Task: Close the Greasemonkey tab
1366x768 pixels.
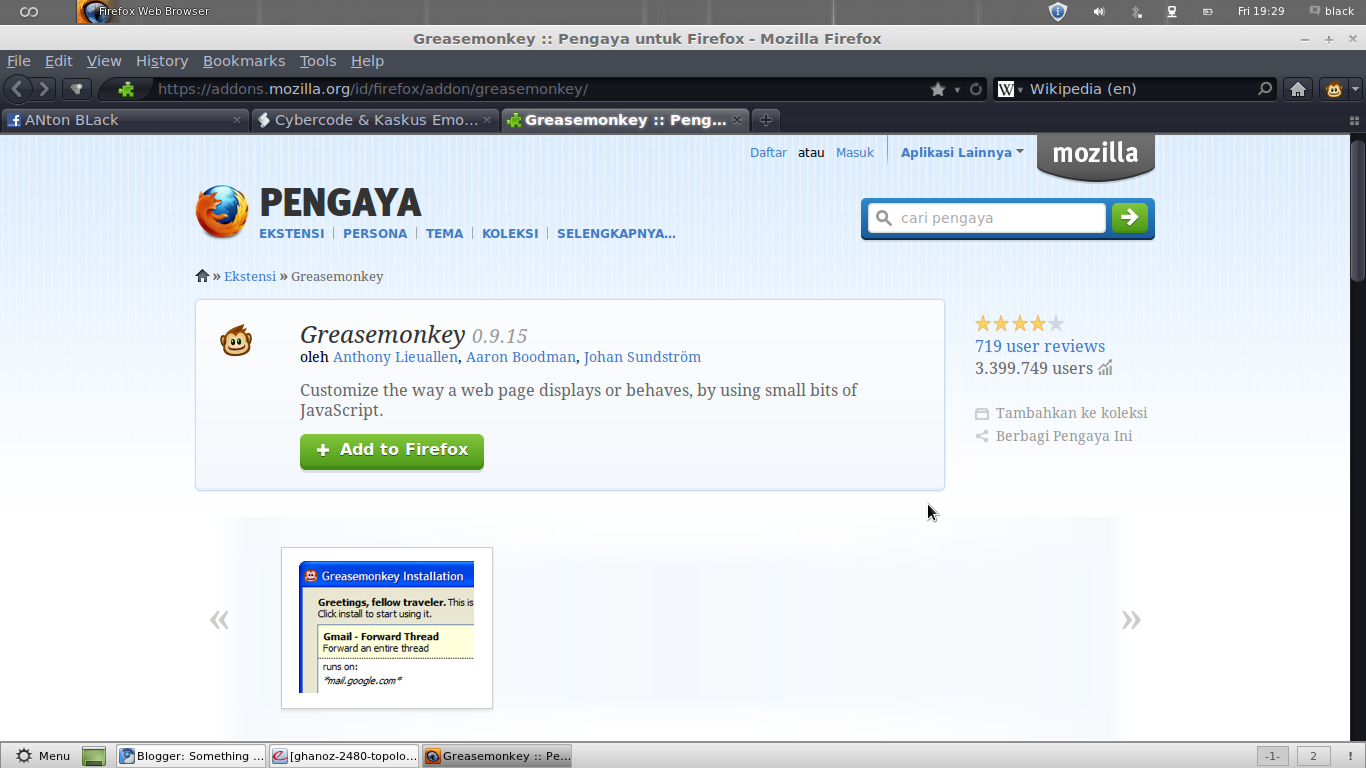Action: pos(737,120)
